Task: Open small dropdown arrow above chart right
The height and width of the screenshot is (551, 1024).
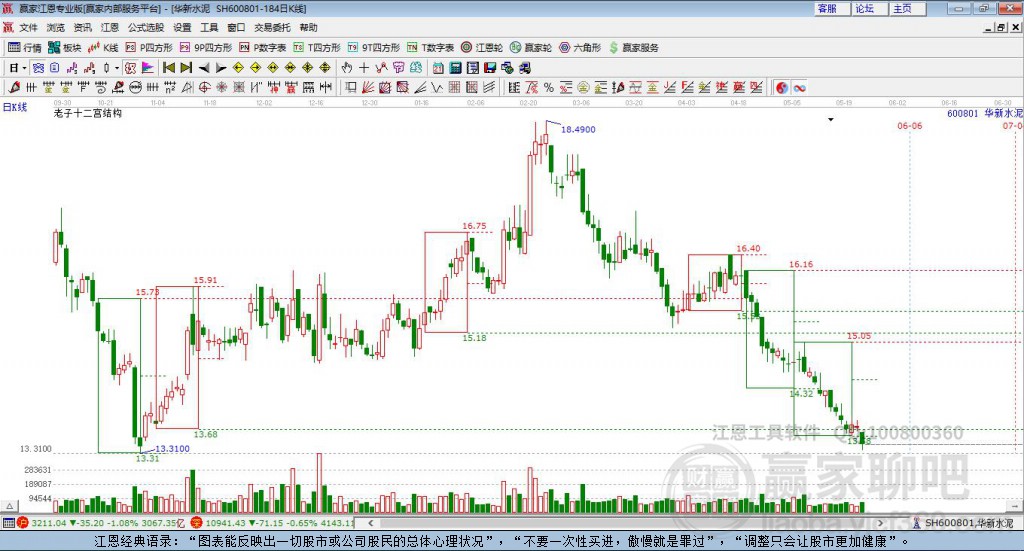Action: tap(831, 119)
